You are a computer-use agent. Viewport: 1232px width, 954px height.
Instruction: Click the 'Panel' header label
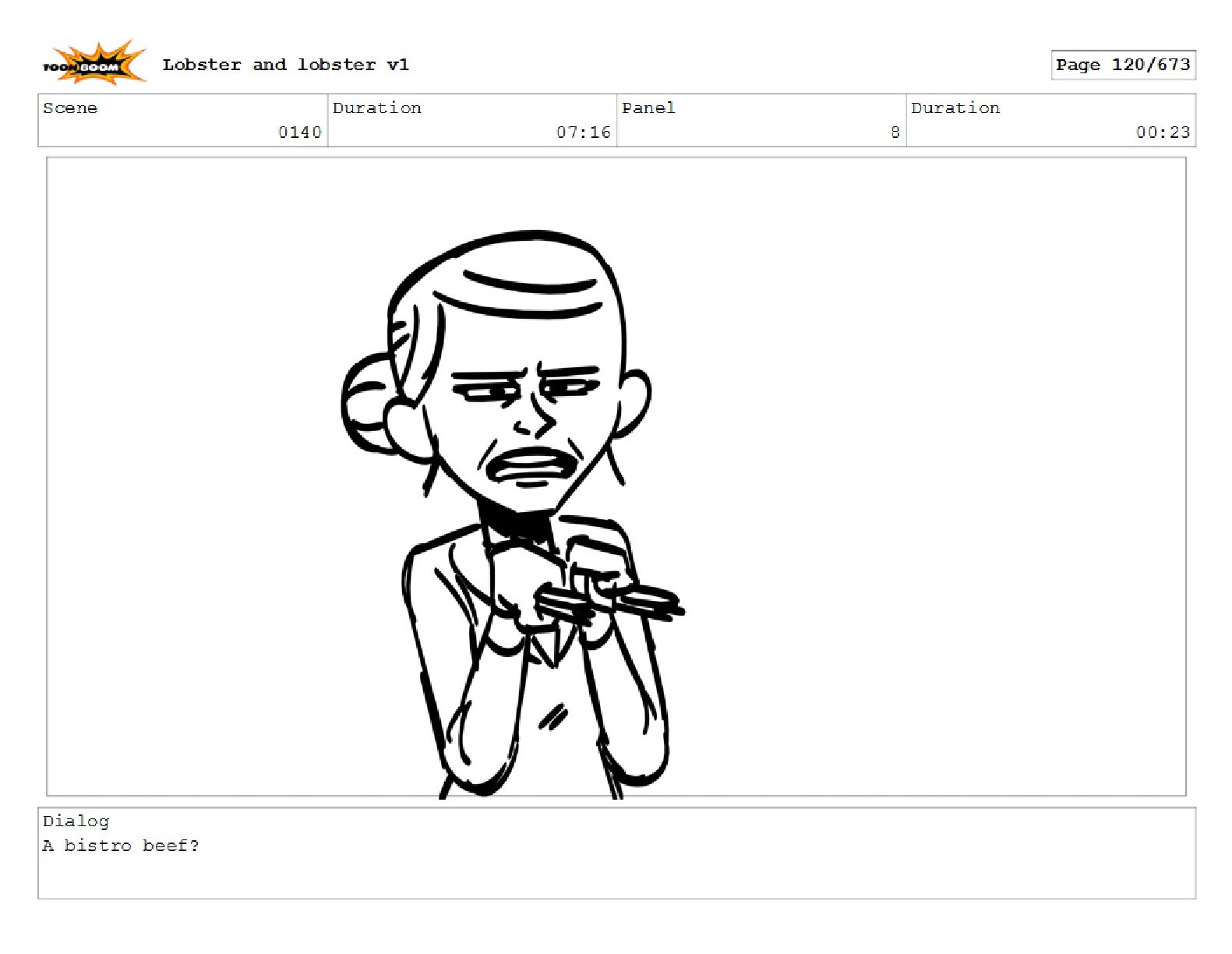pos(648,108)
